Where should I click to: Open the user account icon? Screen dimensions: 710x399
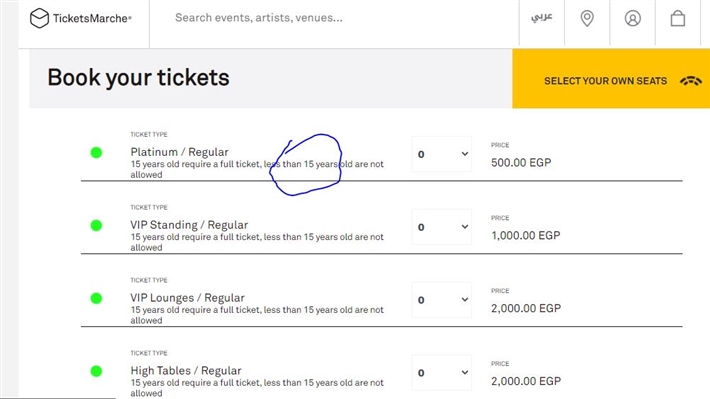[x=633, y=19]
